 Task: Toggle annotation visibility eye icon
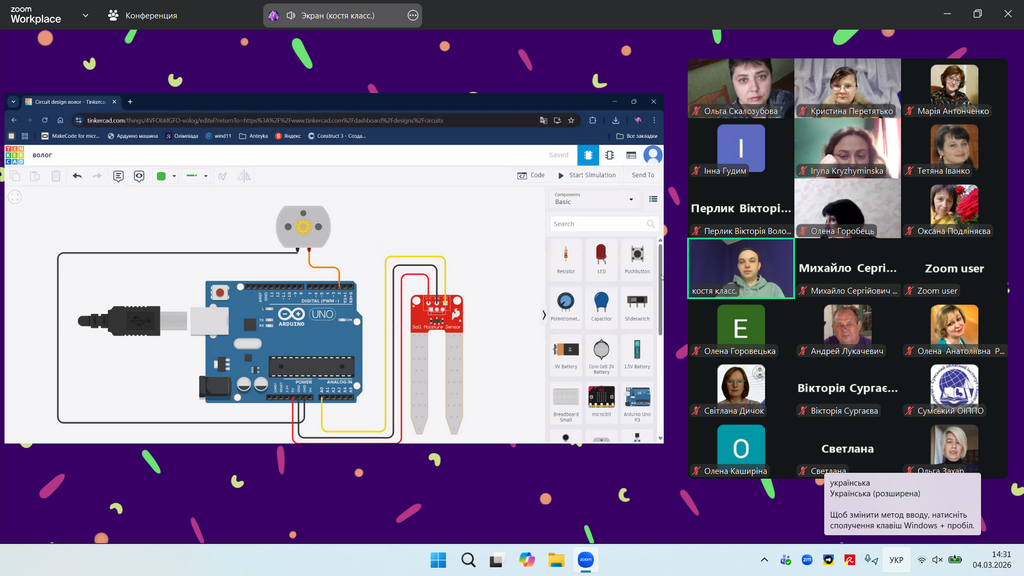coord(139,176)
